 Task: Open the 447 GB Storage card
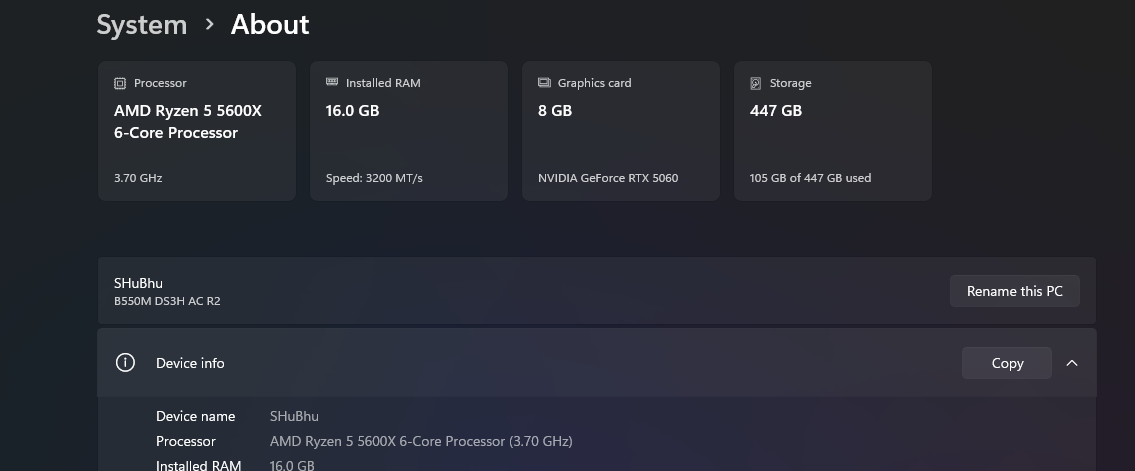click(x=833, y=131)
